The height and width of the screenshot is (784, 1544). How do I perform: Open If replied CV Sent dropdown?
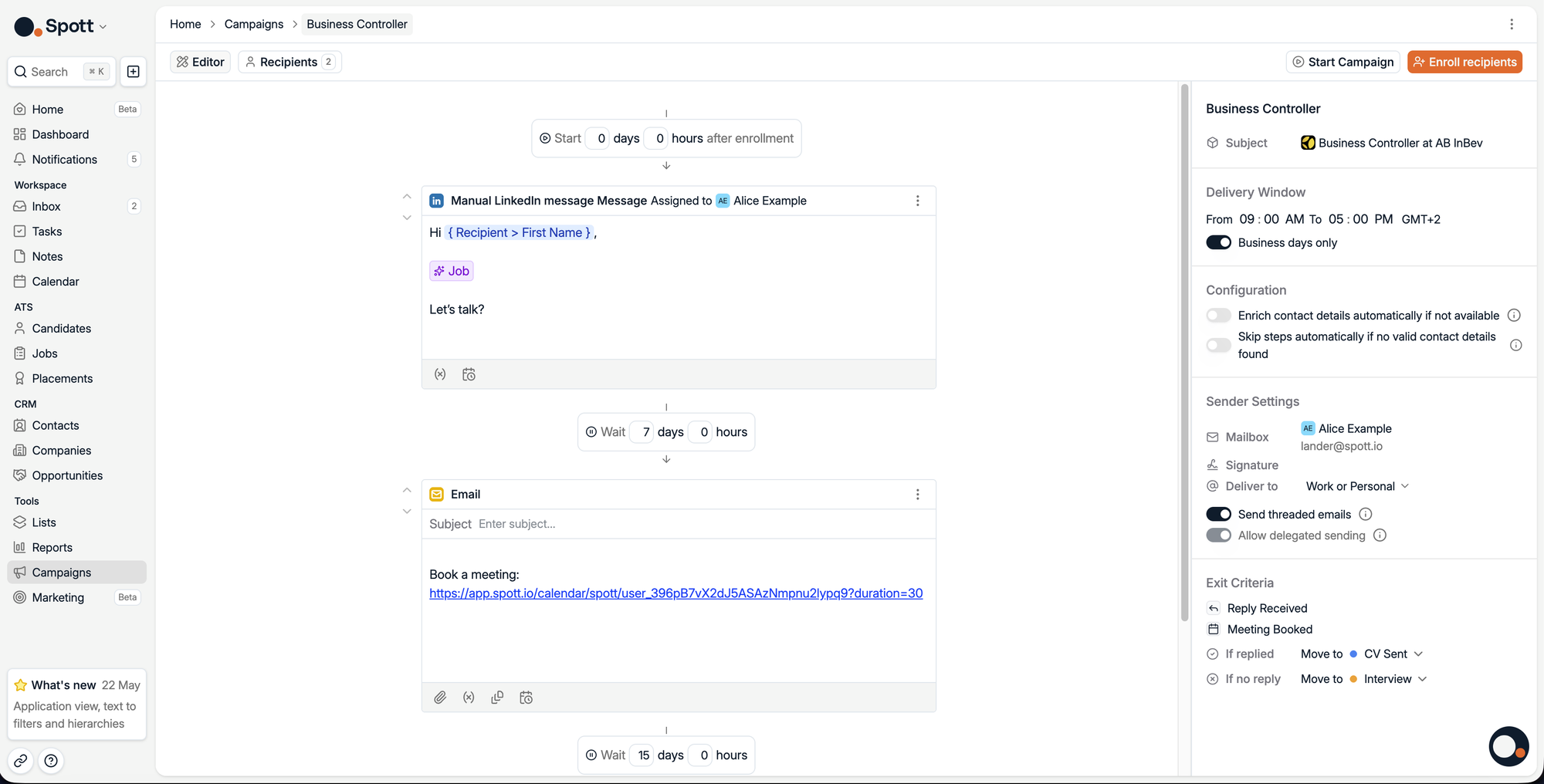coord(1393,654)
